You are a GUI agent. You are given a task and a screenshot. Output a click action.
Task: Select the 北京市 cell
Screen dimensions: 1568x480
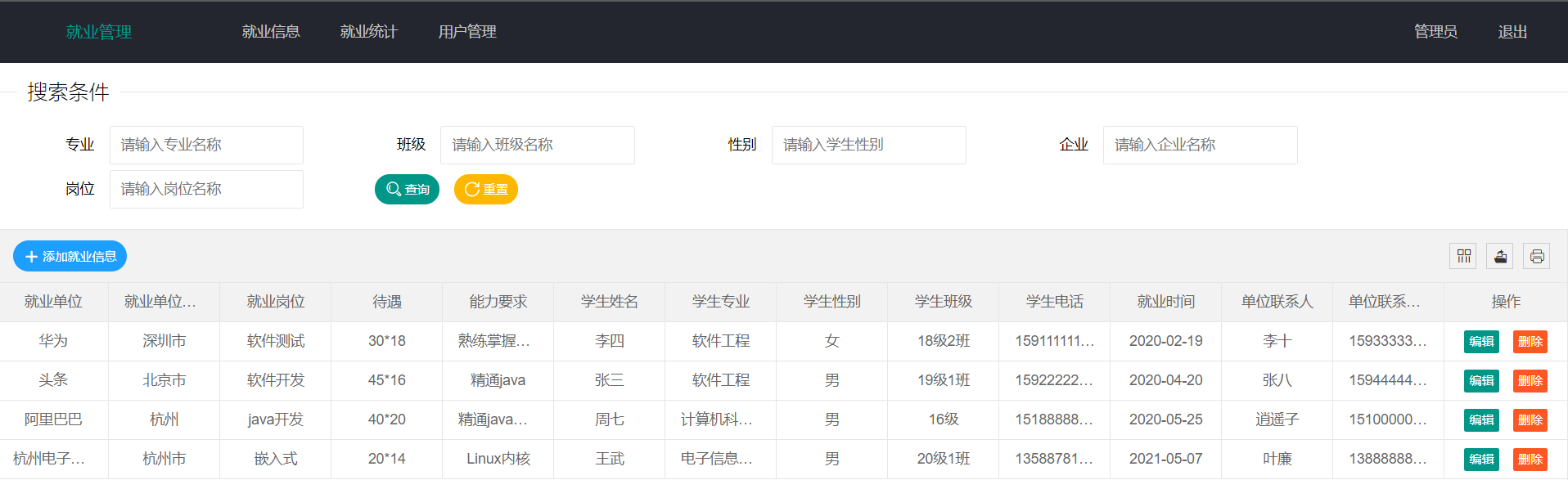(164, 380)
